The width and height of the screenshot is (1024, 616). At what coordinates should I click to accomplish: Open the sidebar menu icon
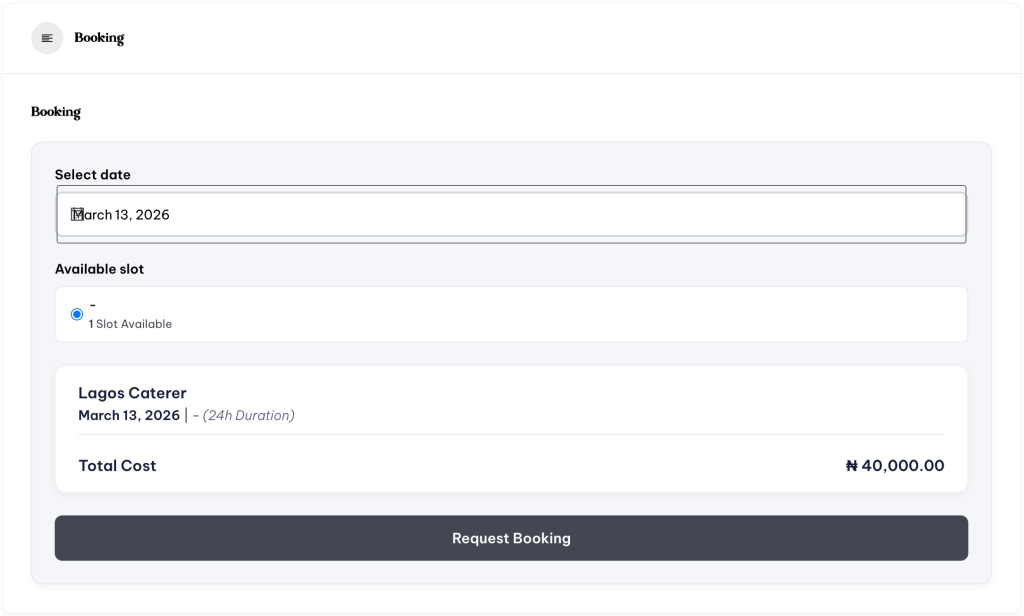pos(47,38)
